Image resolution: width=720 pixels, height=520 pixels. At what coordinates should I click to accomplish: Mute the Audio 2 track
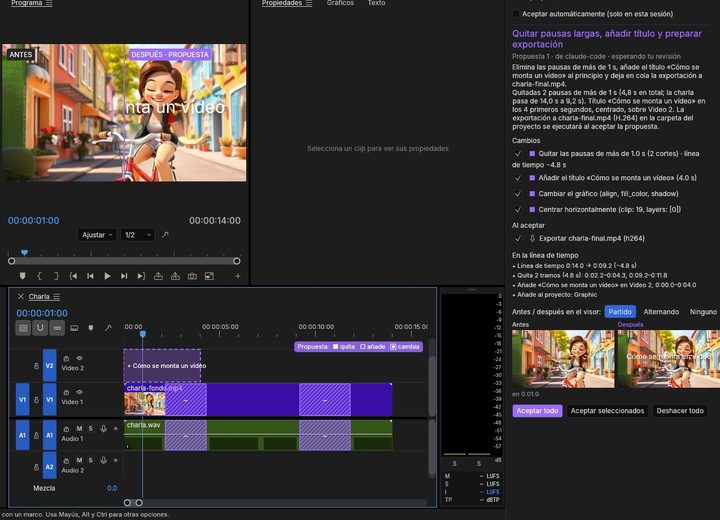(x=79, y=460)
